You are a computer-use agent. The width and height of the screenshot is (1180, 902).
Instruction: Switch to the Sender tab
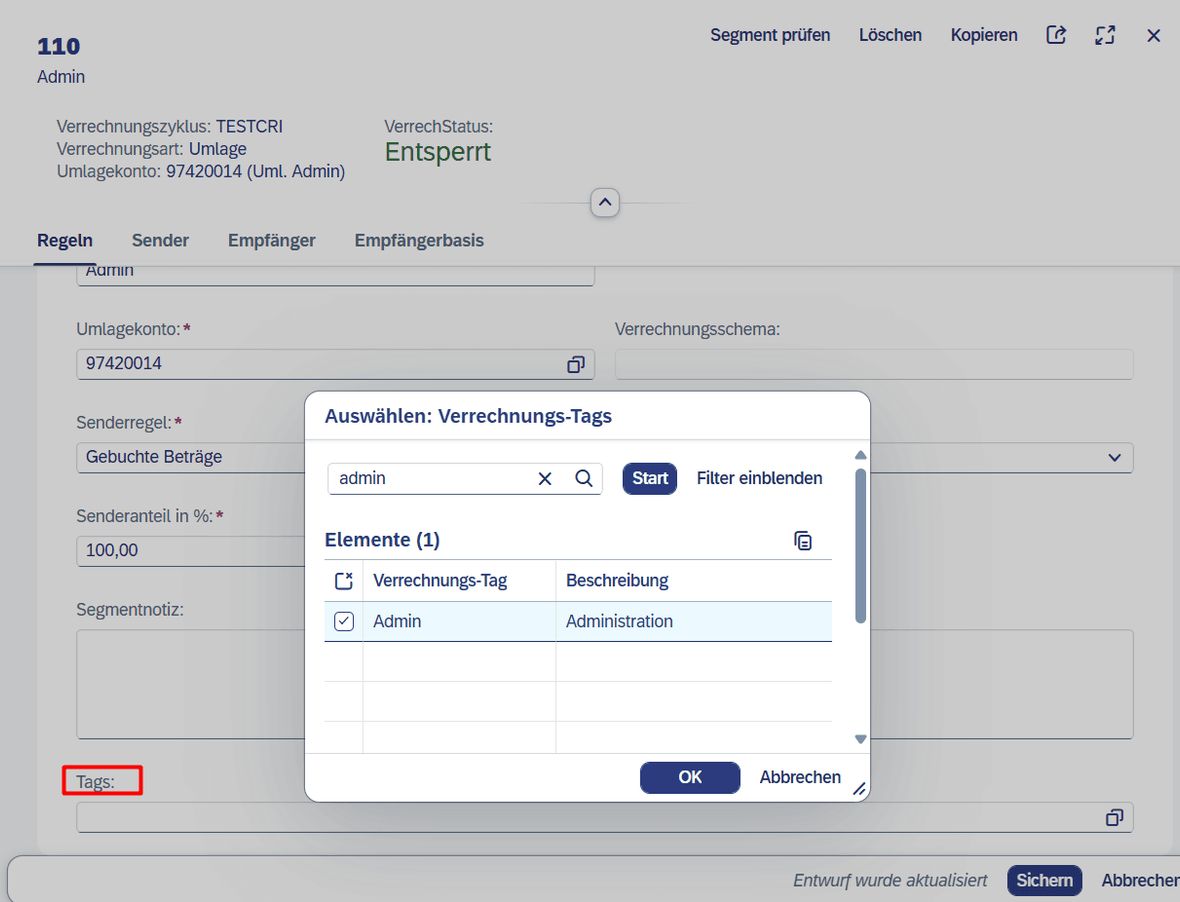160,241
